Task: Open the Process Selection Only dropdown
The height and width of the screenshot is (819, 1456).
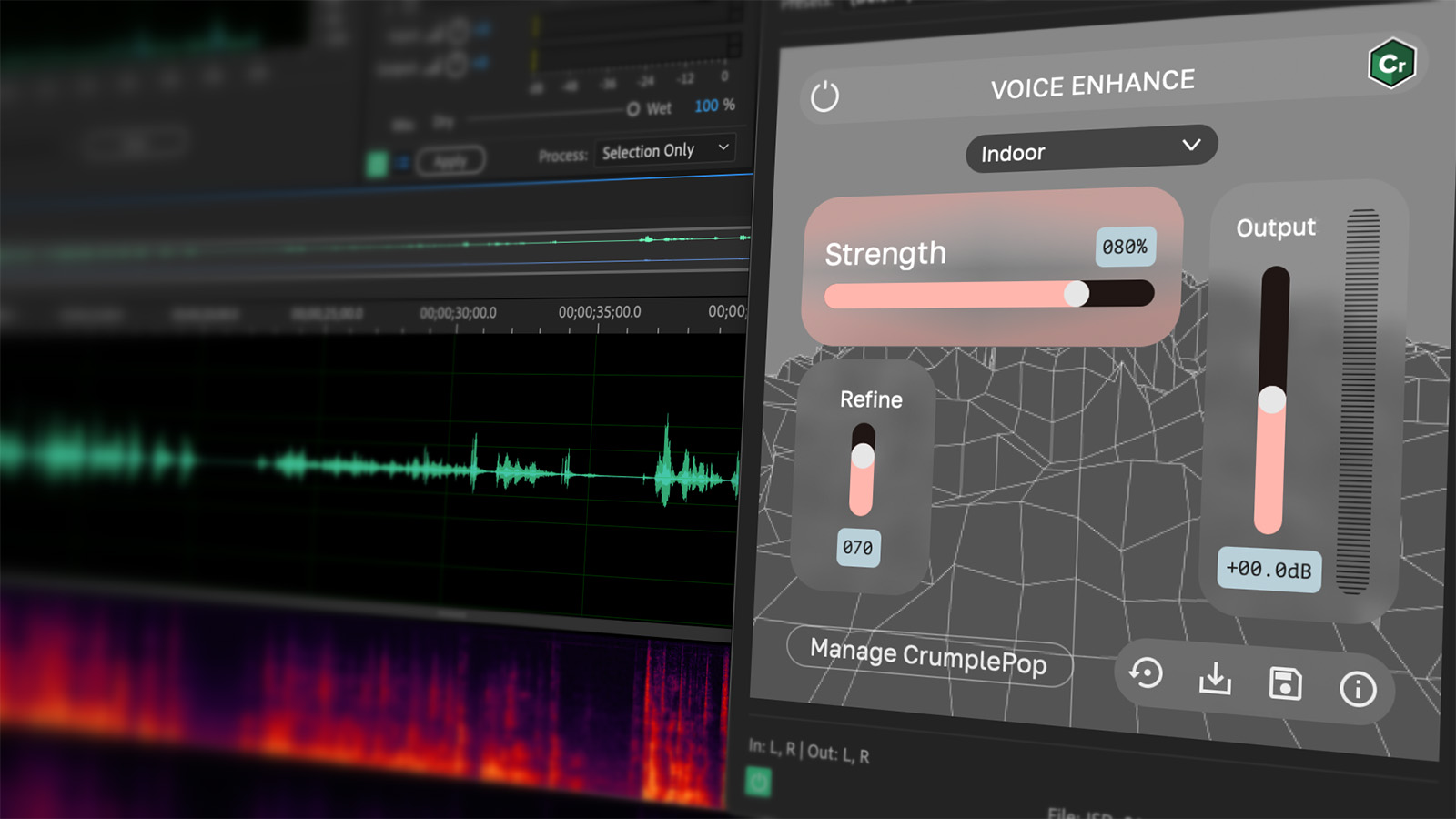Action: click(665, 150)
